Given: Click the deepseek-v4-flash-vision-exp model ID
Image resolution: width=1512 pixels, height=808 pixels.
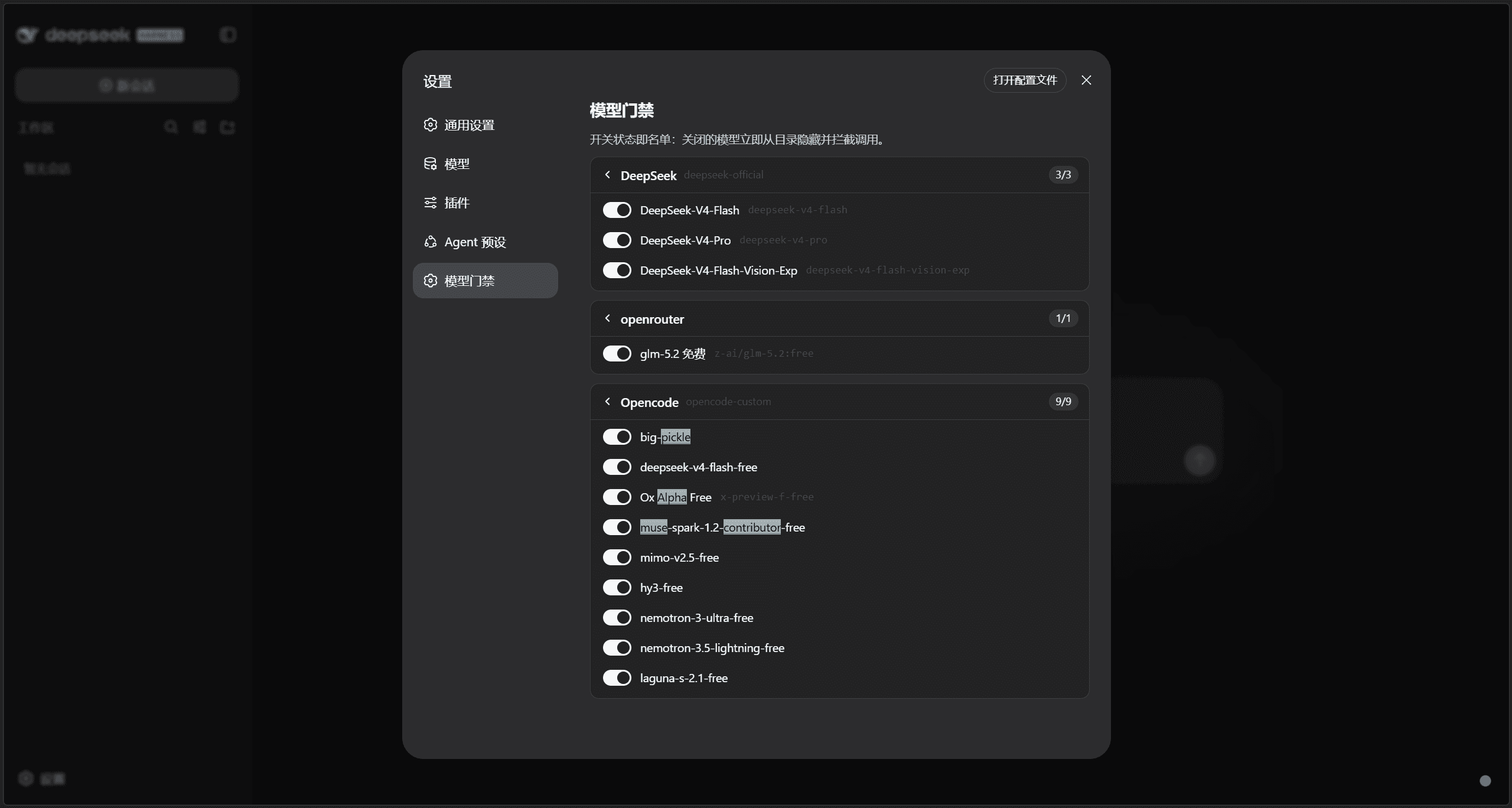Looking at the screenshot, I should click(888, 271).
